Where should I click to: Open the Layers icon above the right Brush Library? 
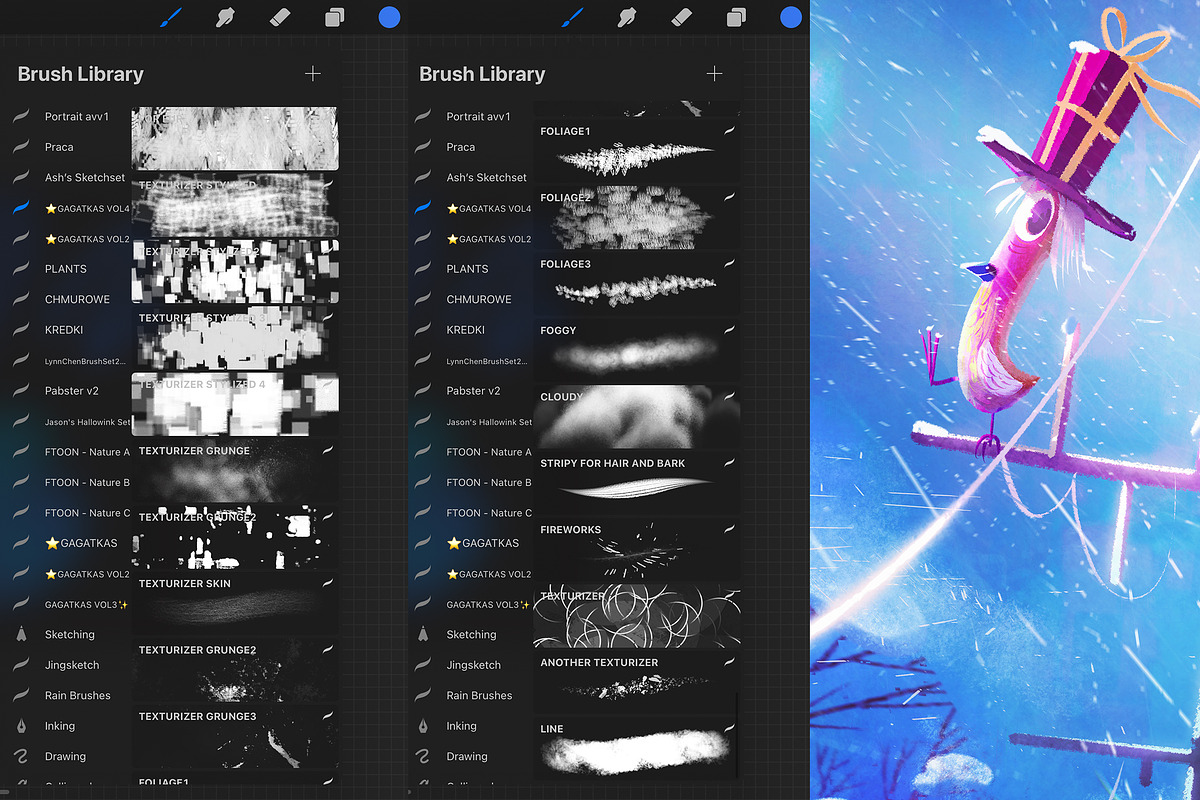(x=737, y=17)
